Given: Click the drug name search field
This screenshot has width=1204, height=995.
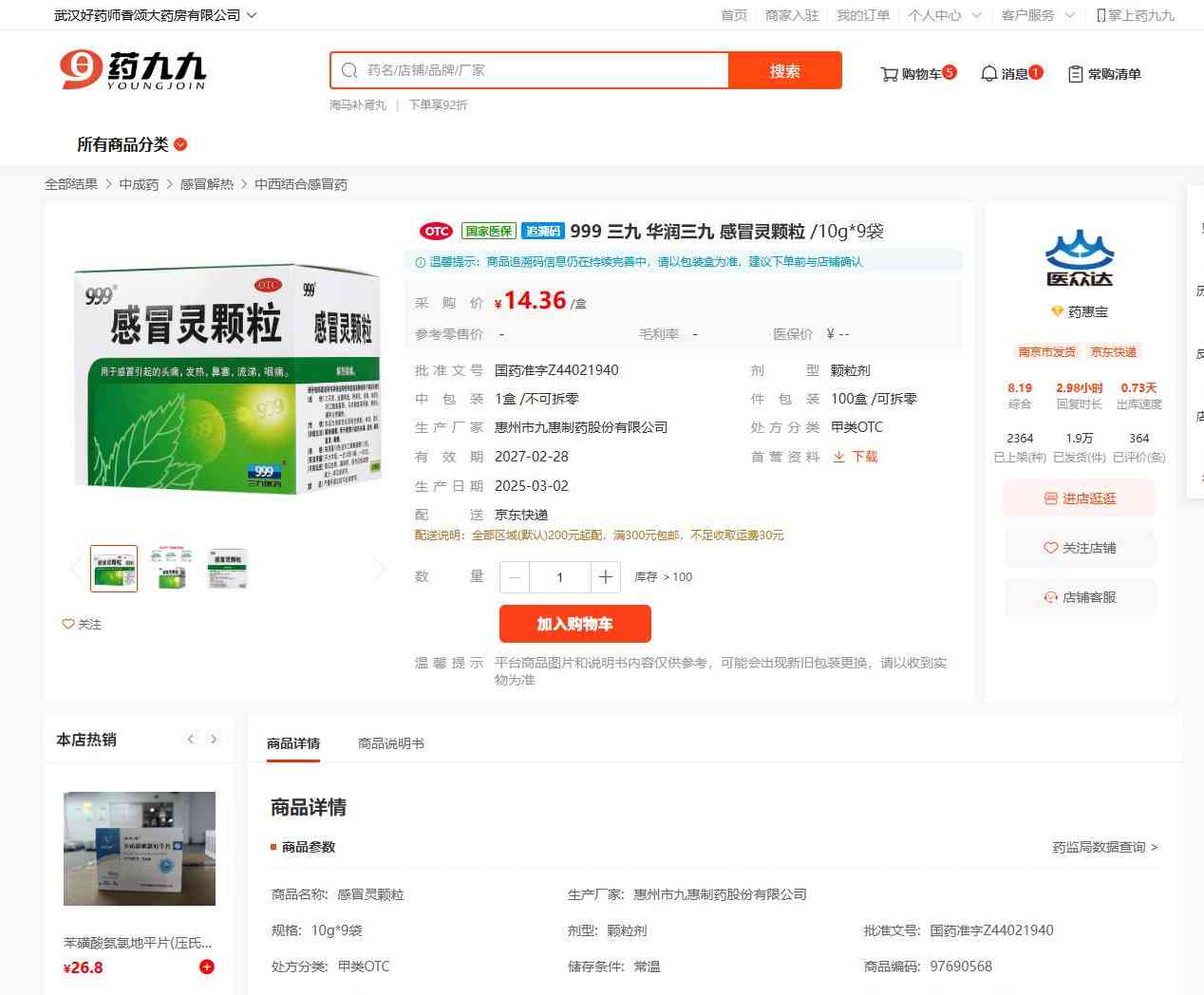Looking at the screenshot, I should [x=541, y=70].
